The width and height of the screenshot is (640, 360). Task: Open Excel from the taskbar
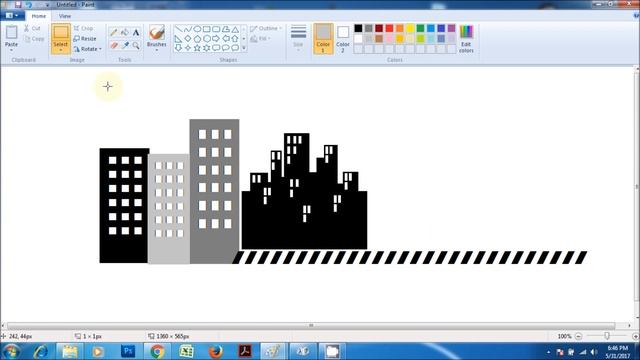point(186,351)
